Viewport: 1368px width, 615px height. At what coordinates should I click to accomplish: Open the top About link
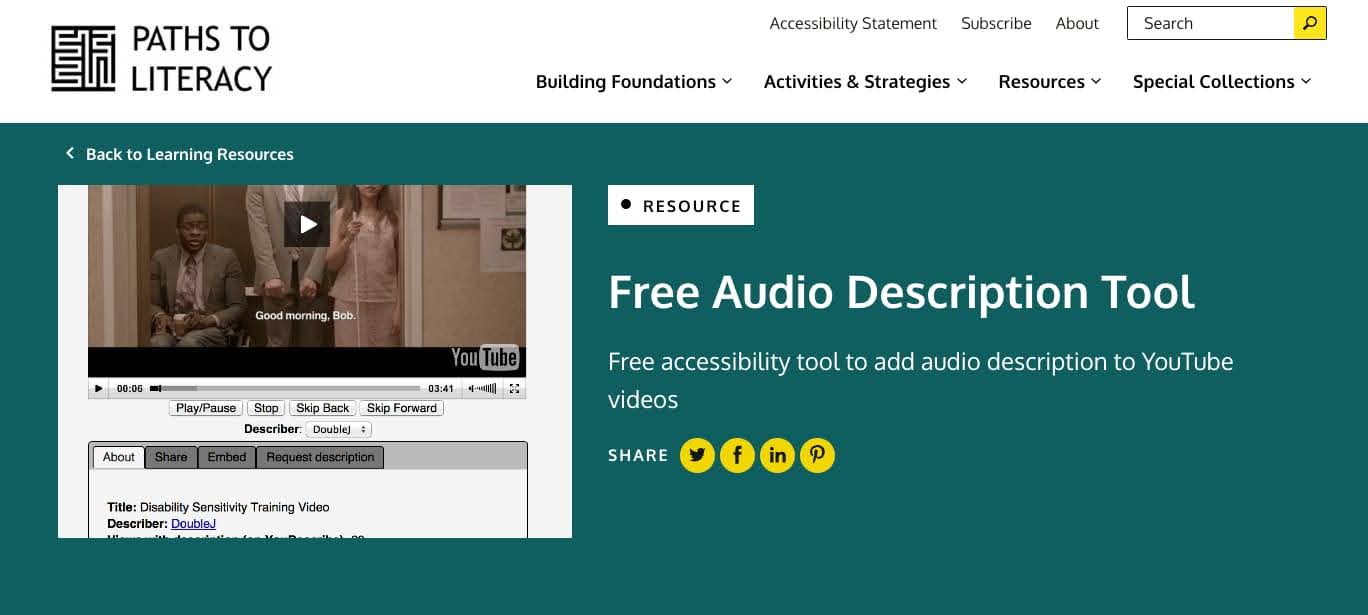point(1077,23)
